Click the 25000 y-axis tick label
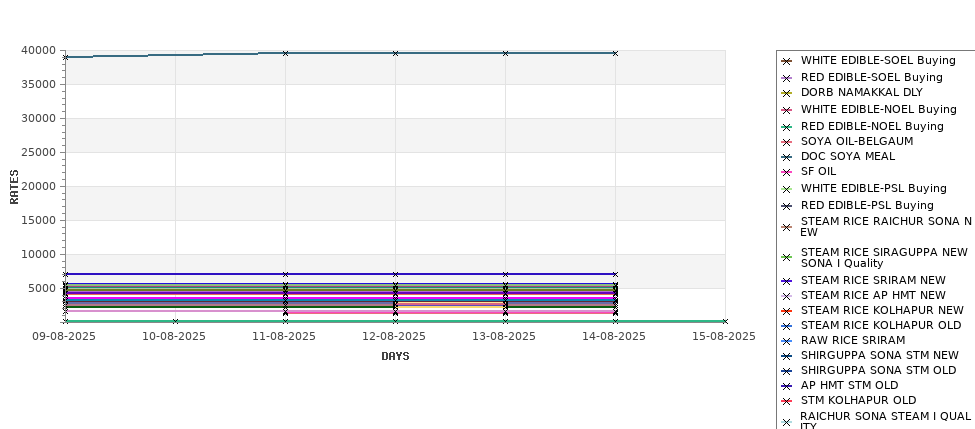The height and width of the screenshot is (429, 975). click(x=39, y=152)
